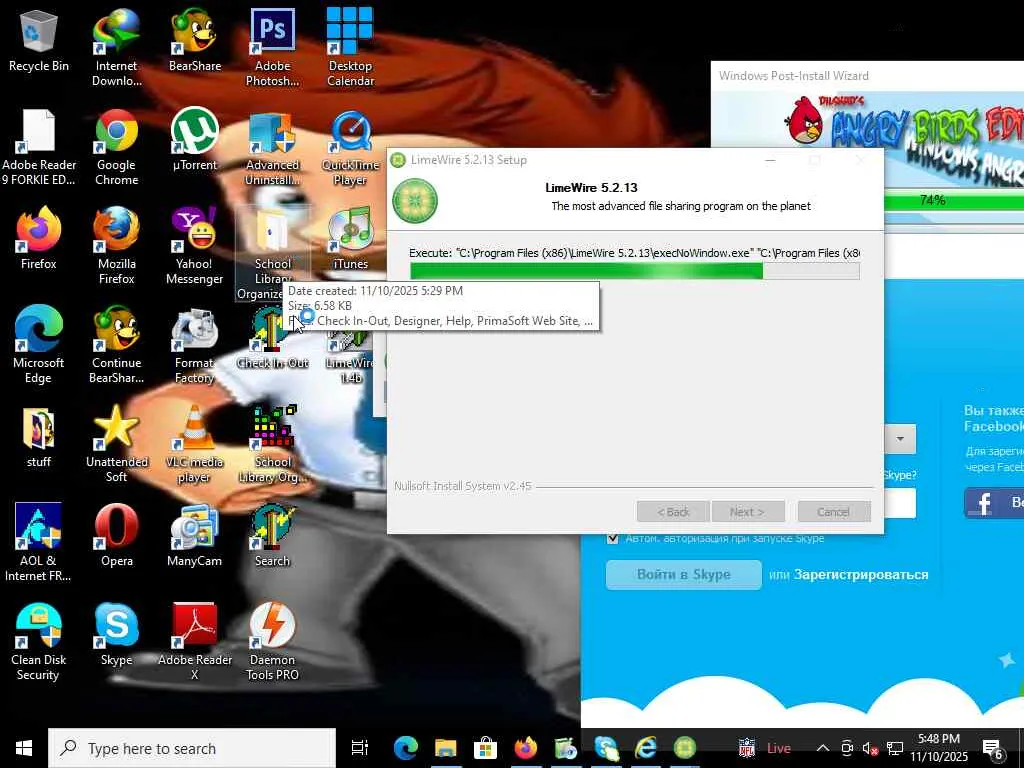Show hidden system tray icons chevron

[823, 748]
